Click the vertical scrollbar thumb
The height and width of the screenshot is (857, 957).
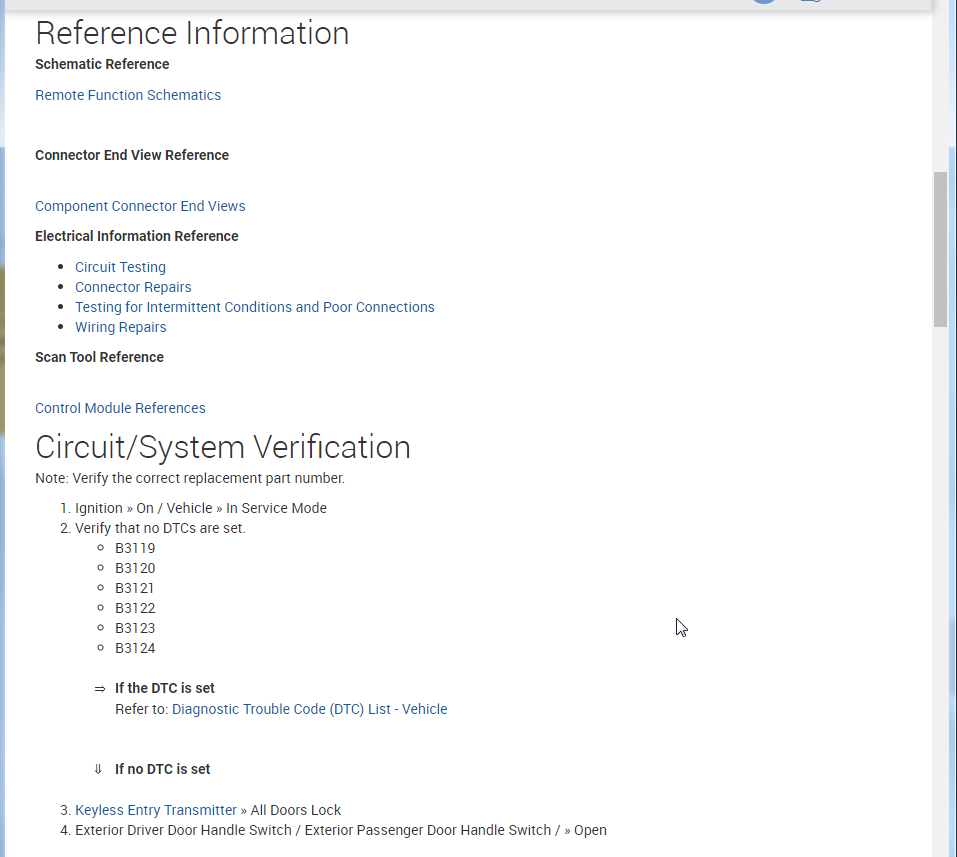click(940, 248)
